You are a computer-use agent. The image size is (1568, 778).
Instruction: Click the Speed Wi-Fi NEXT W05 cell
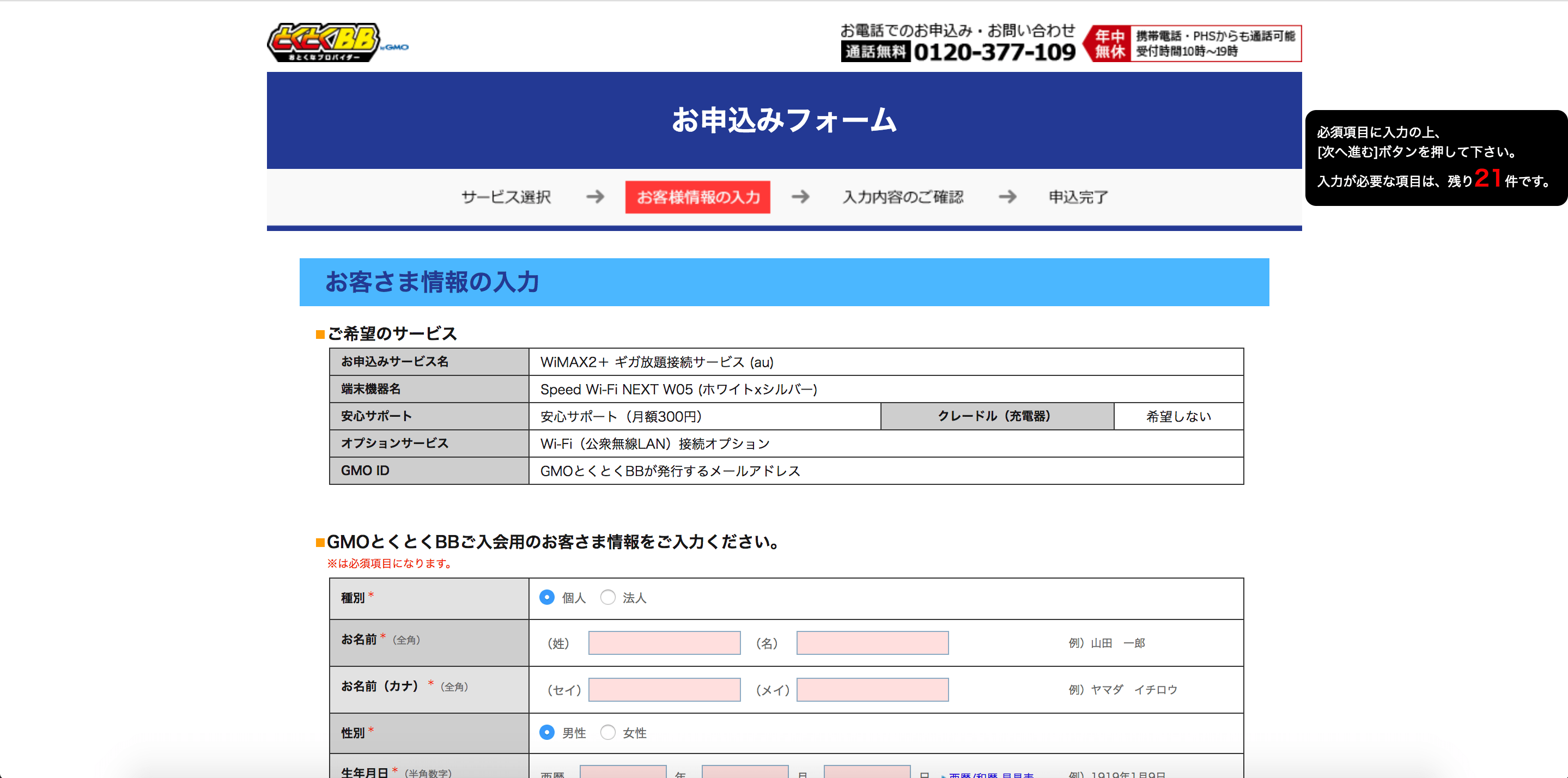click(x=886, y=389)
